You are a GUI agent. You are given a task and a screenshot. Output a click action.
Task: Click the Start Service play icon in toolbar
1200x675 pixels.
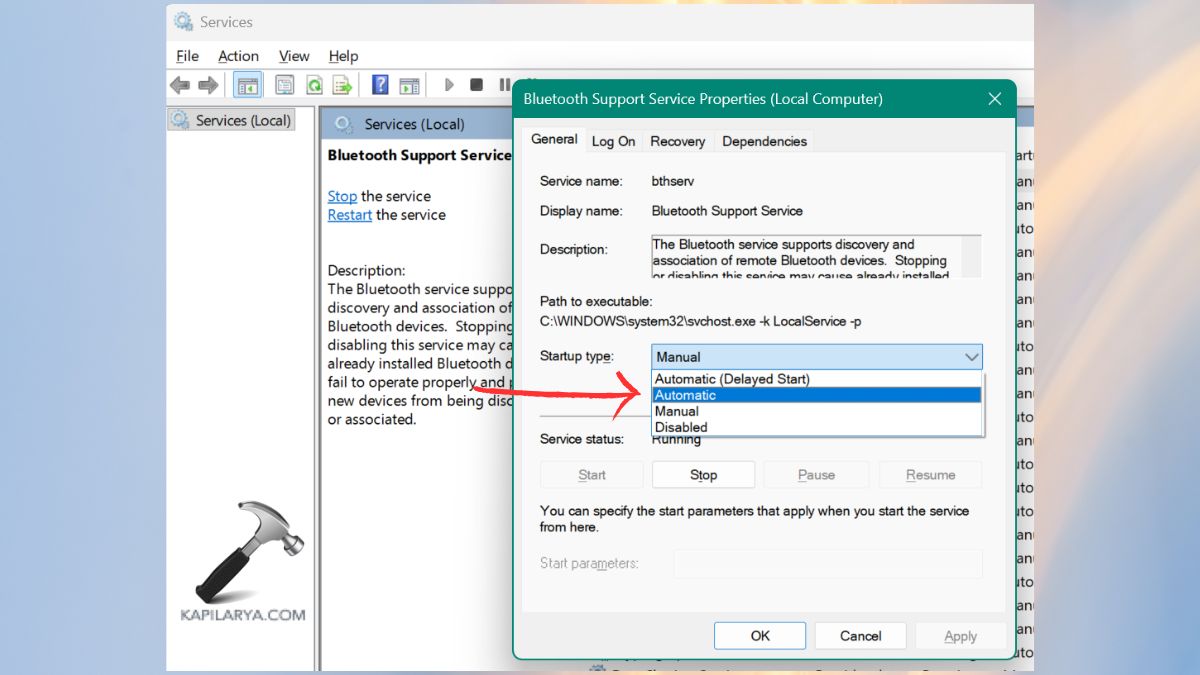[448, 84]
